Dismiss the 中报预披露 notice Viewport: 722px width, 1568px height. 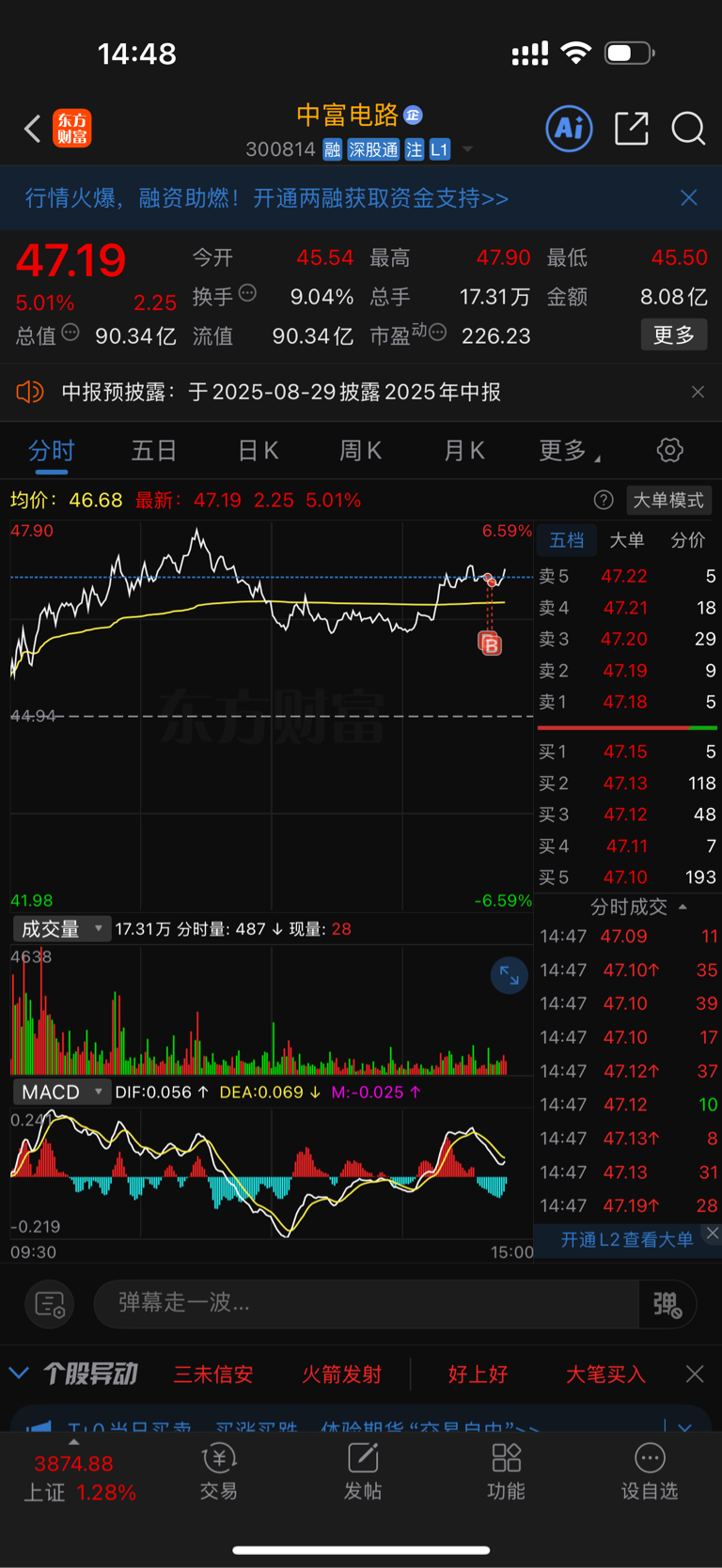click(698, 392)
